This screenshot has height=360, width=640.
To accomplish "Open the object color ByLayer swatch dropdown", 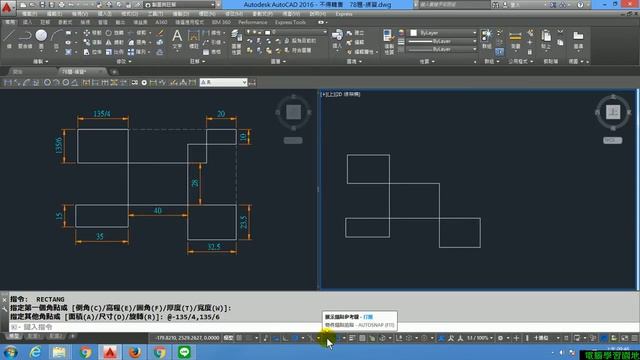I will coord(442,33).
